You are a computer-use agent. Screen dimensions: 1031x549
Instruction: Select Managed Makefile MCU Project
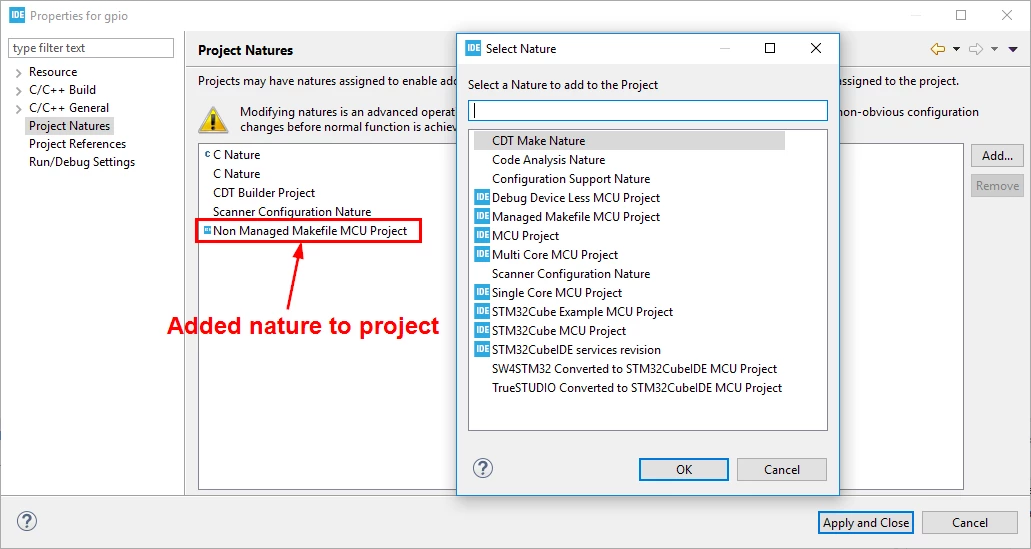pos(575,217)
